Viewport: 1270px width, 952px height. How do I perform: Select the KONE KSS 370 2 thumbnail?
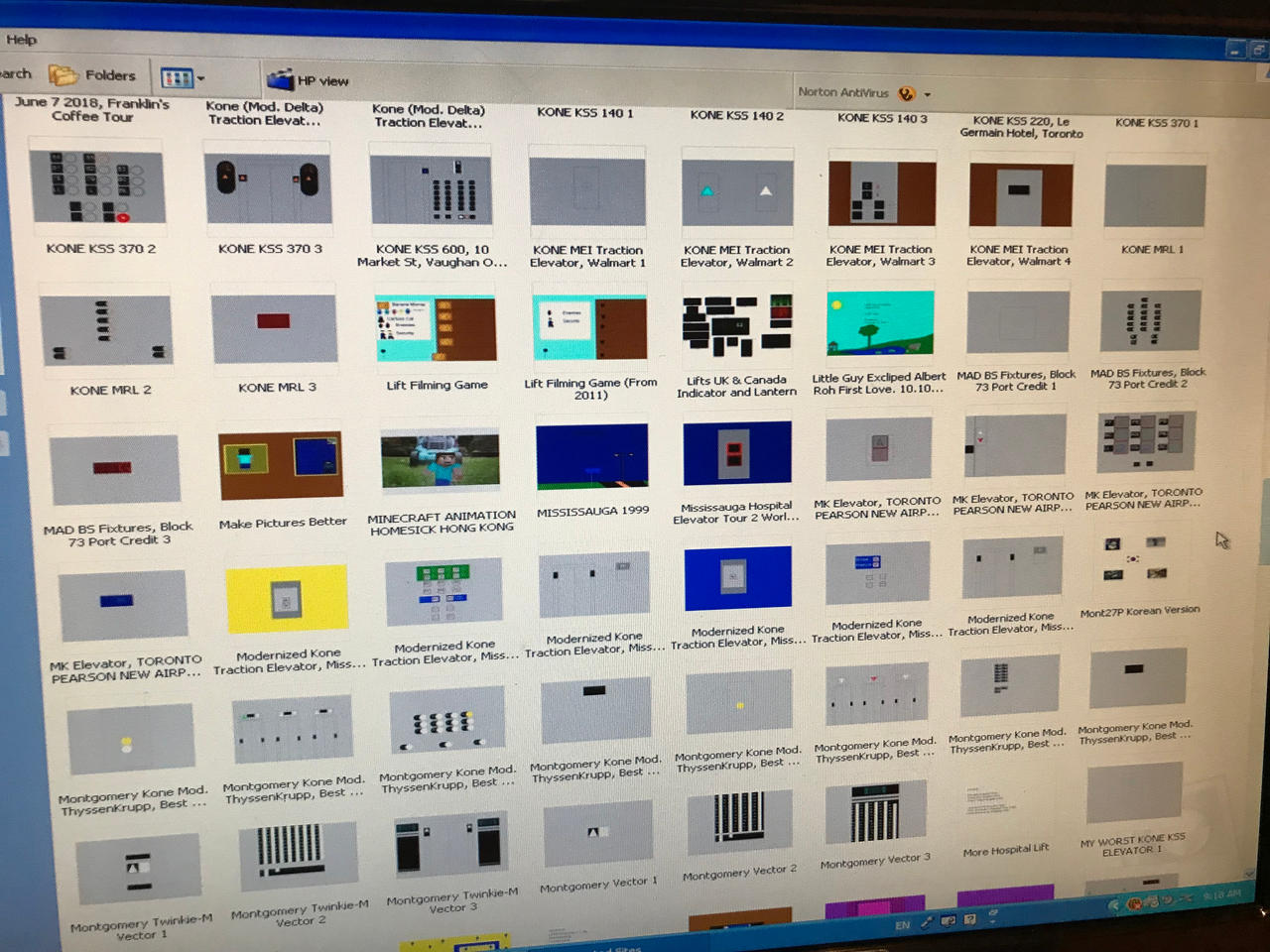click(98, 185)
